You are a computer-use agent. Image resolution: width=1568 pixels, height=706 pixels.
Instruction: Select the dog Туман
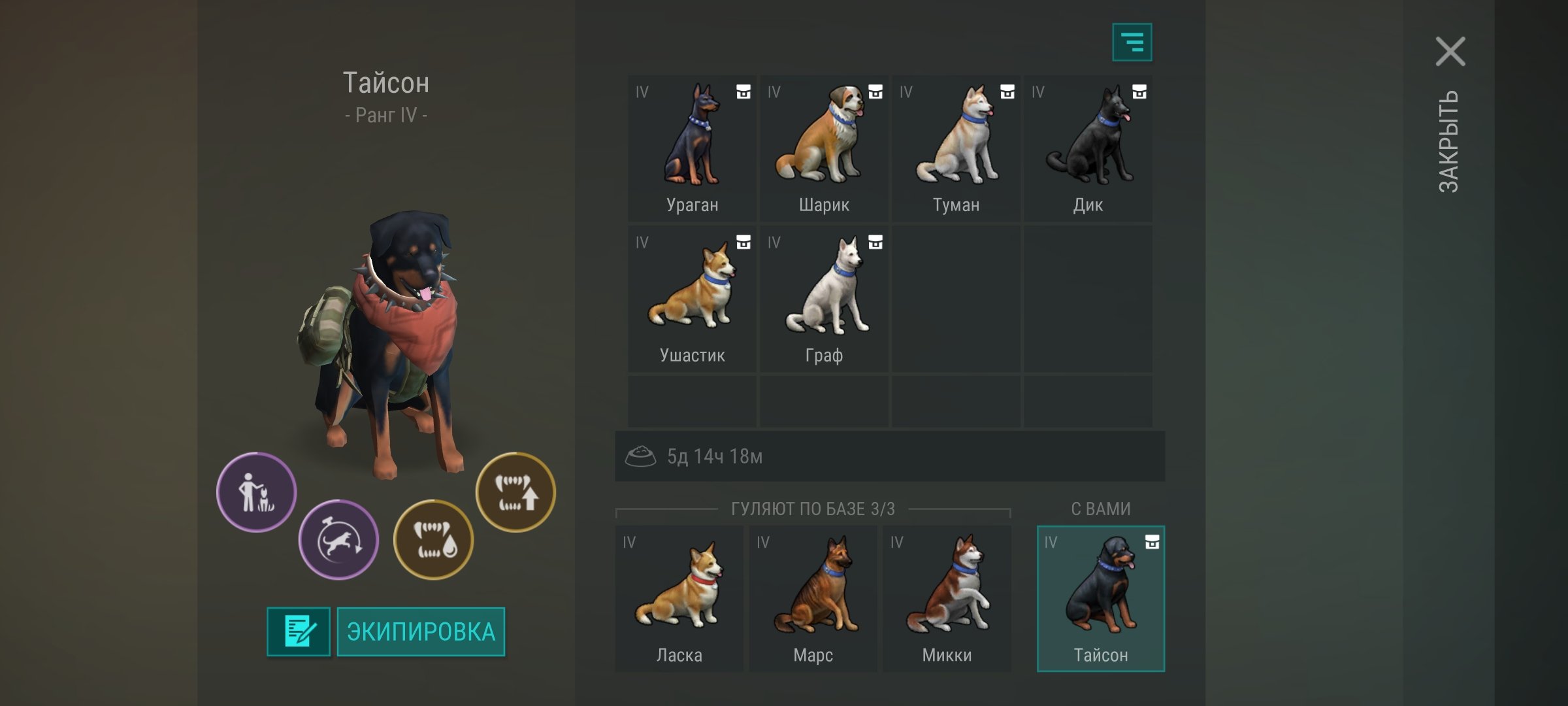[x=956, y=149]
